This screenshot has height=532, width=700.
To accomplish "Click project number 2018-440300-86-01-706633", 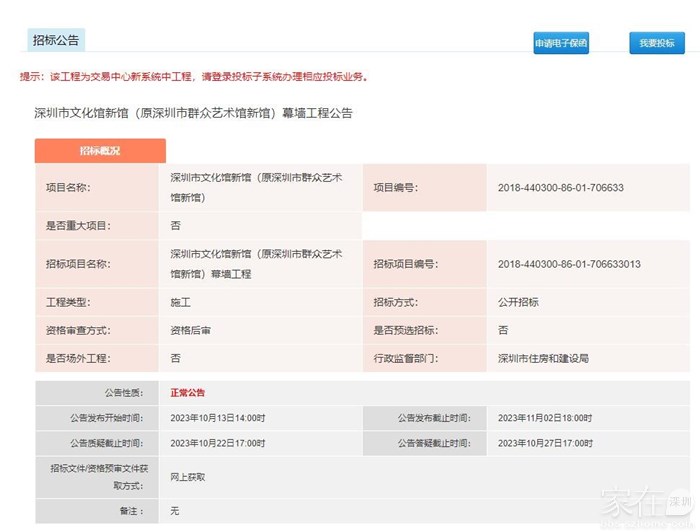I will pos(560,188).
